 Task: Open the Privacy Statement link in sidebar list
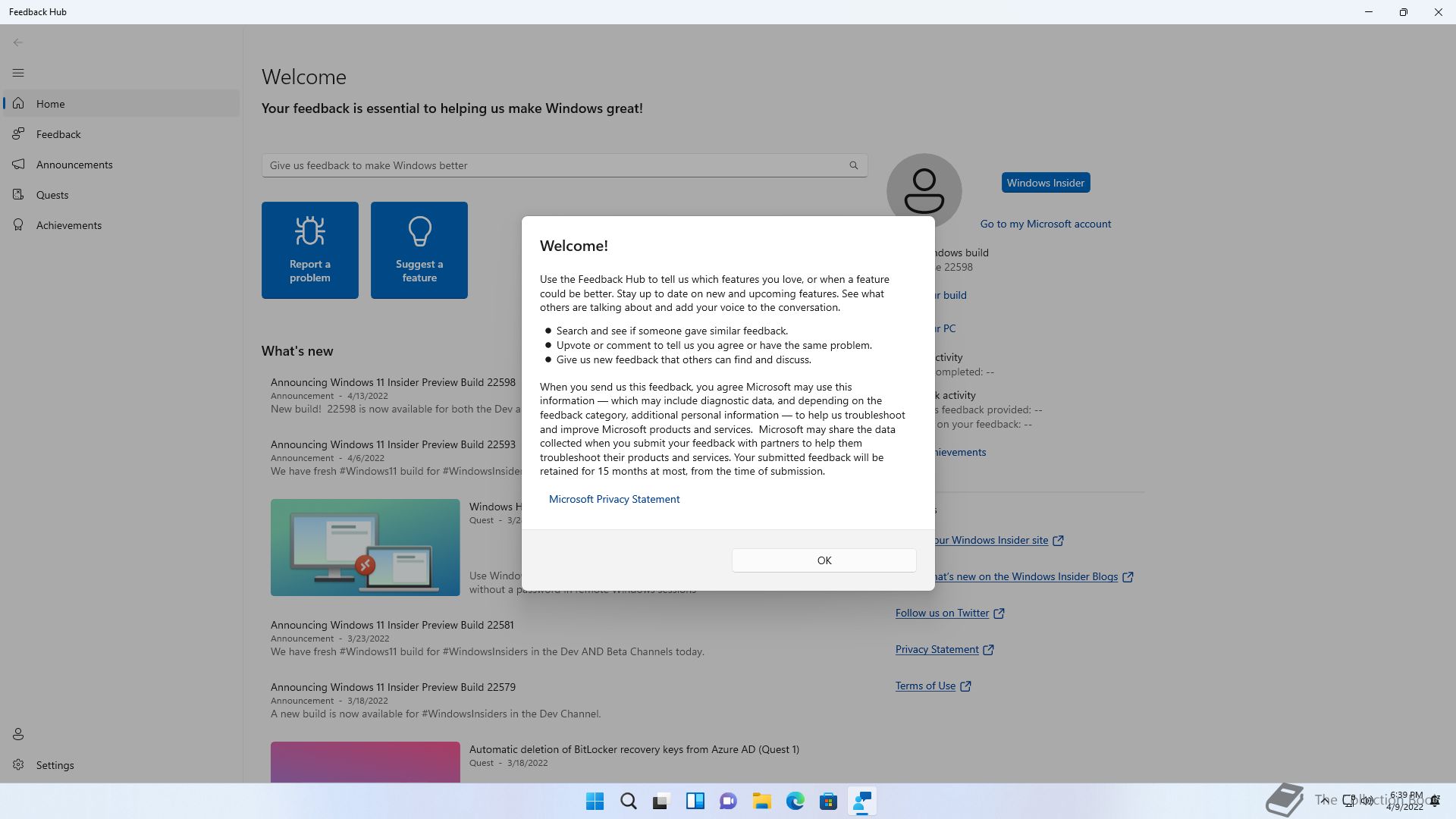pyautogui.click(x=937, y=649)
